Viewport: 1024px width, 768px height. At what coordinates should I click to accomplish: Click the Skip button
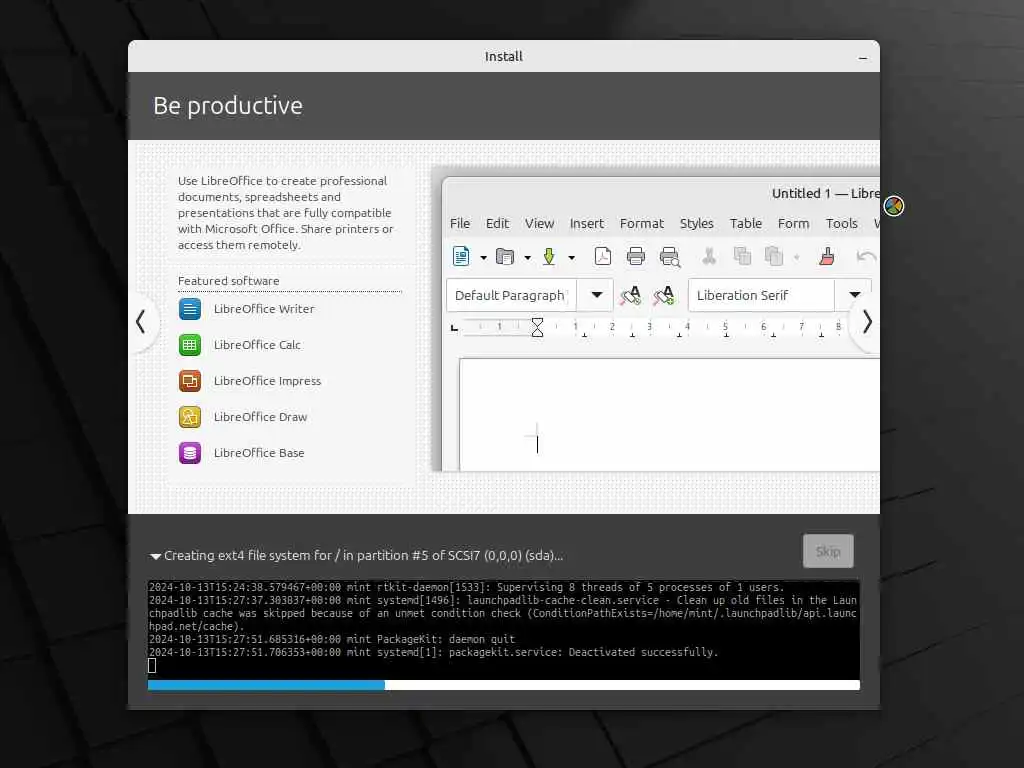828,551
